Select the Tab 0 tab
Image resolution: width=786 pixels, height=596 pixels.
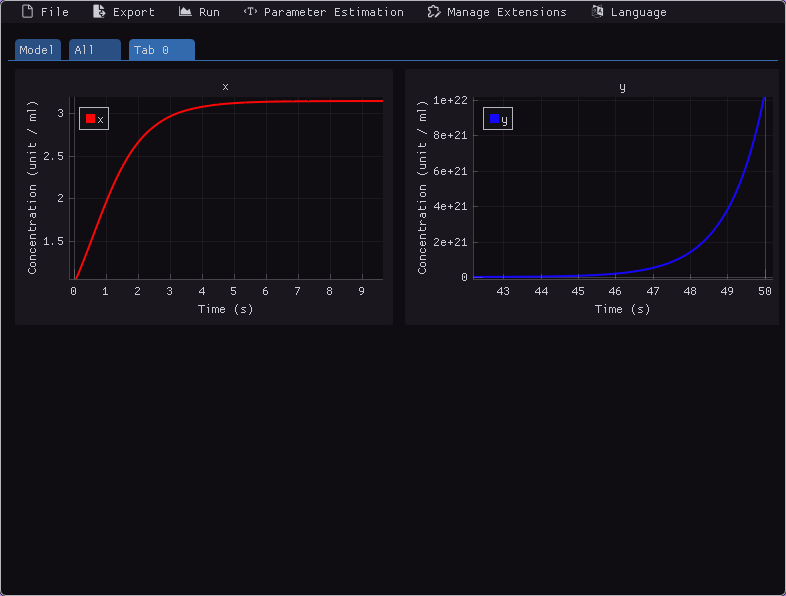(x=161, y=50)
